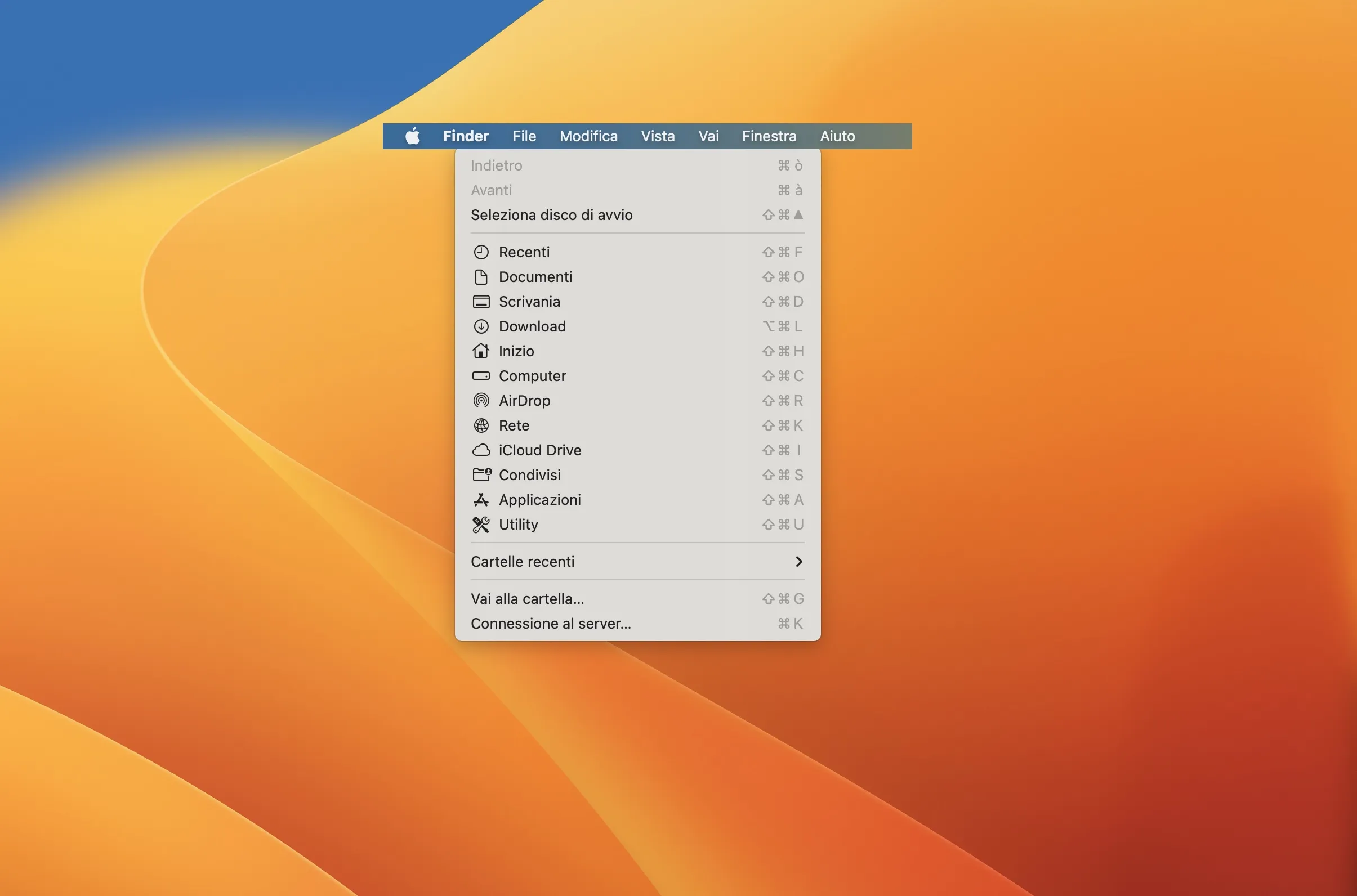Image resolution: width=1357 pixels, height=896 pixels.
Task: Click the iCloud Drive cloud icon
Action: point(481,450)
